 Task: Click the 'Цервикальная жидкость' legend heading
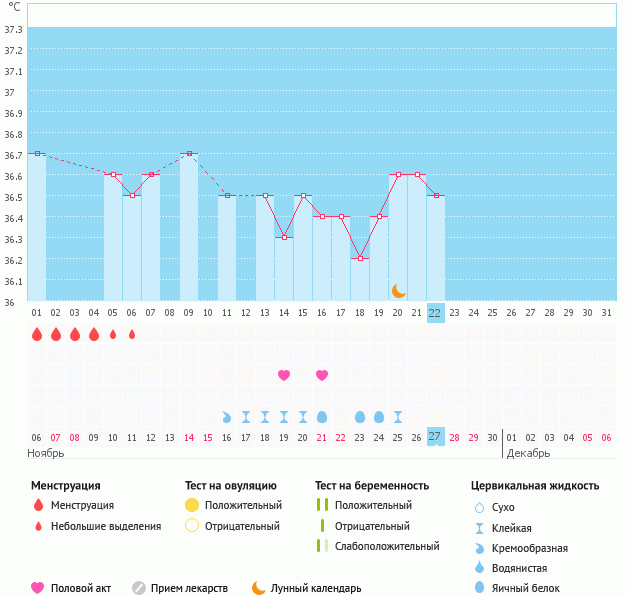[x=535, y=485]
